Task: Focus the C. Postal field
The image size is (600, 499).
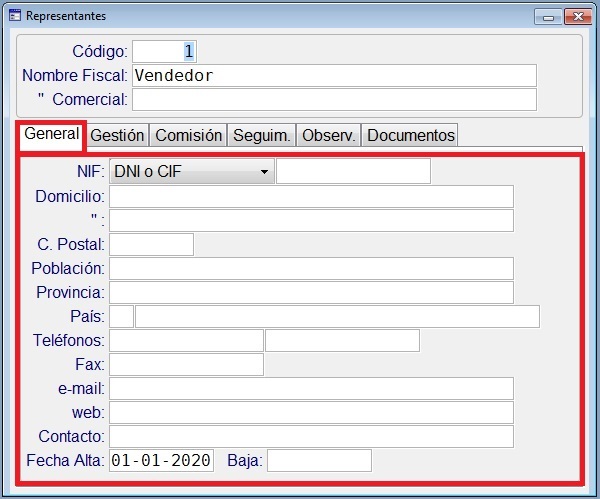Action: click(x=151, y=244)
